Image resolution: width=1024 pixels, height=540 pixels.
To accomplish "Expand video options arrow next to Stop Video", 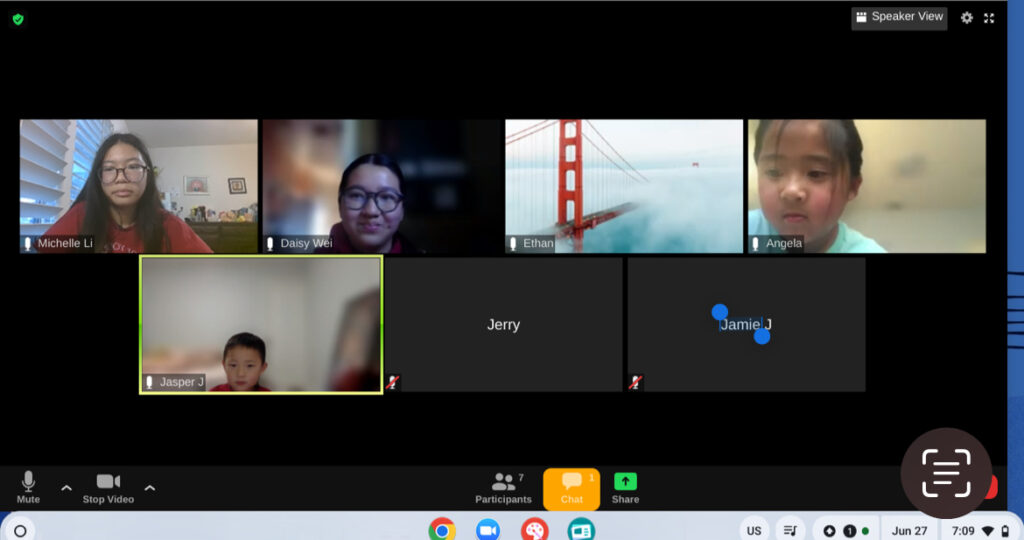I will (x=150, y=488).
